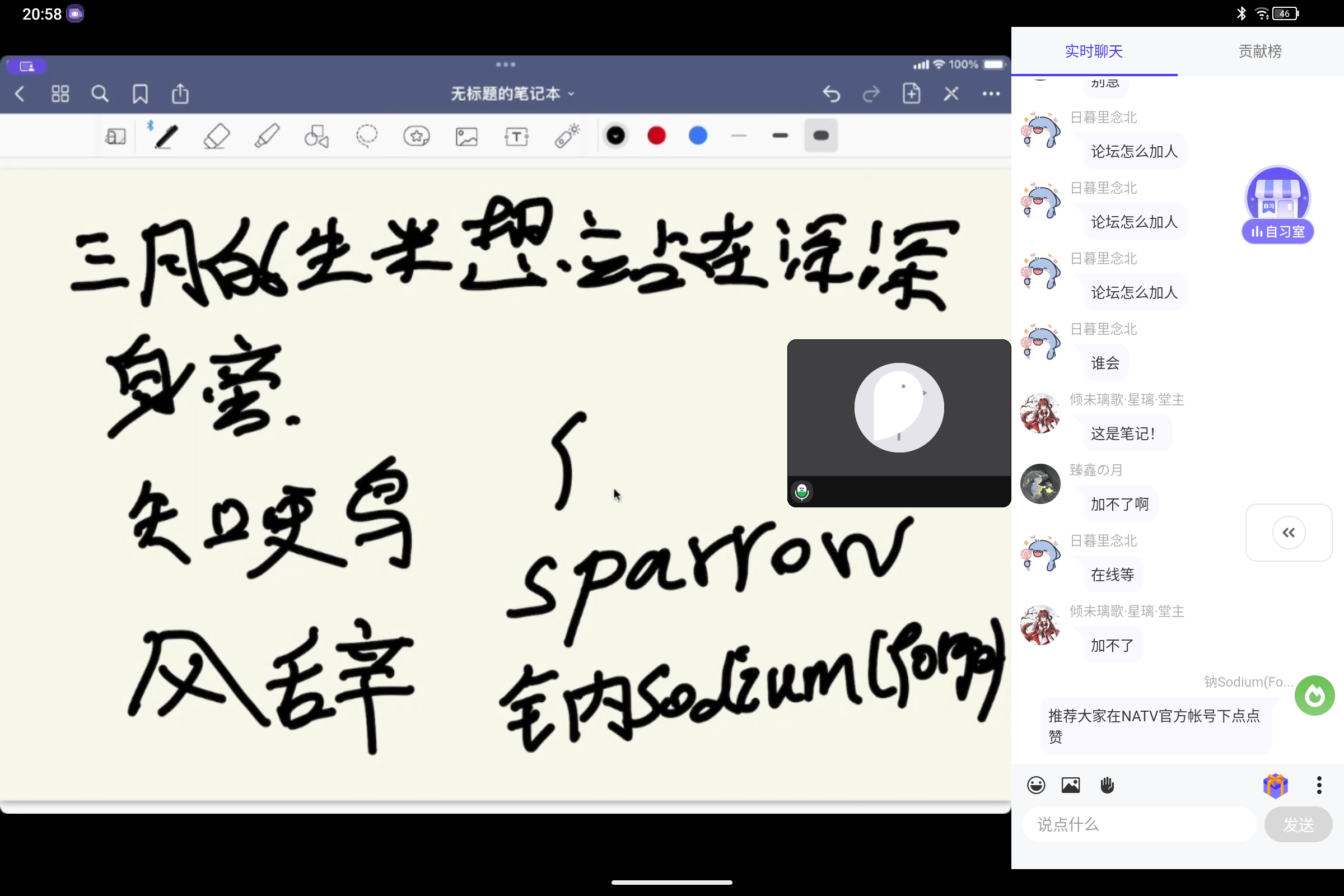Tap the 谁会 chat message
Image resolution: width=1344 pixels, height=896 pixels.
point(1105,363)
